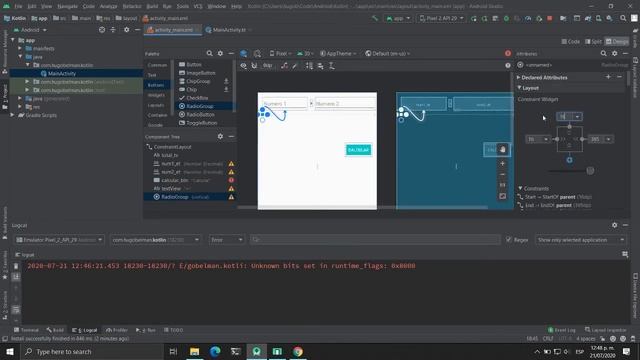Select the pan hand tool on canvas

pos(503,149)
